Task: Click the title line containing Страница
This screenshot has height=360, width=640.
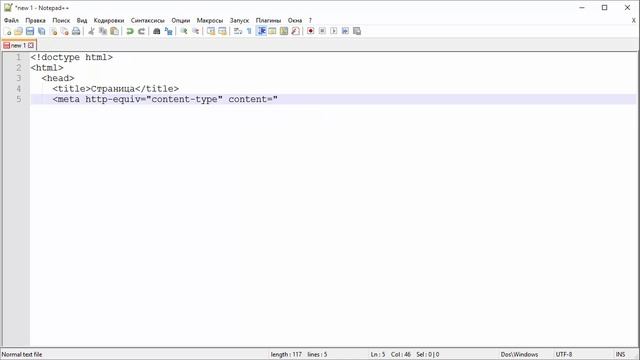Action: (116, 89)
